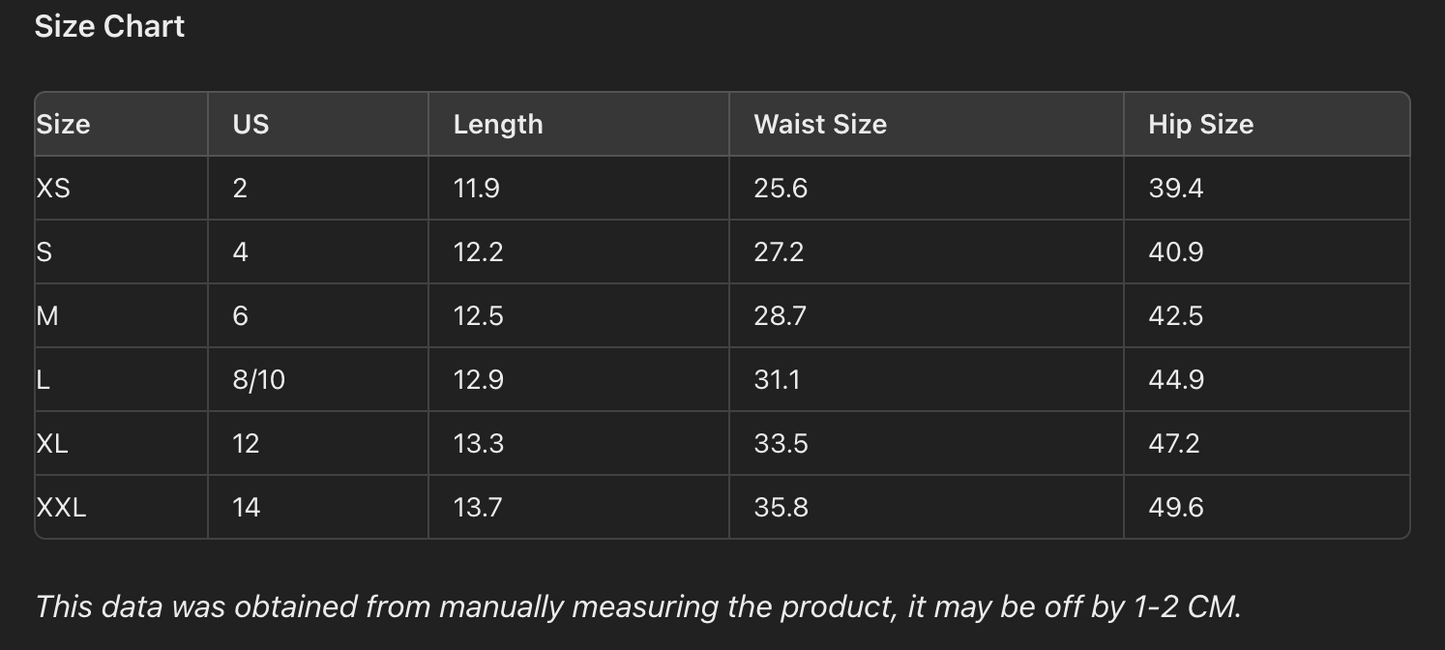Click the 27.2 waist size value
Image resolution: width=1445 pixels, height=650 pixels.
click(778, 252)
